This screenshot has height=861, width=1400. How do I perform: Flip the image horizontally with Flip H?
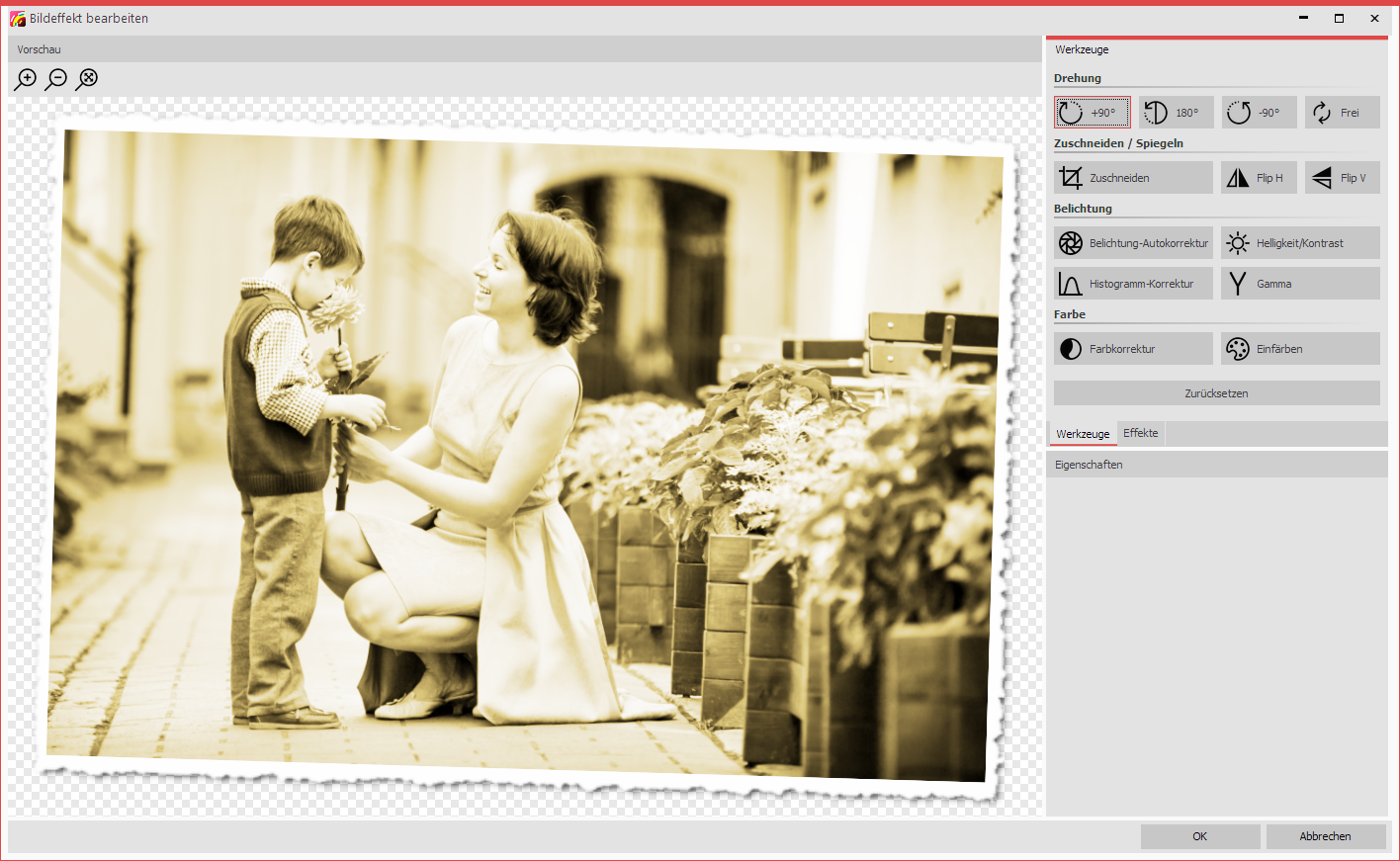1259,178
